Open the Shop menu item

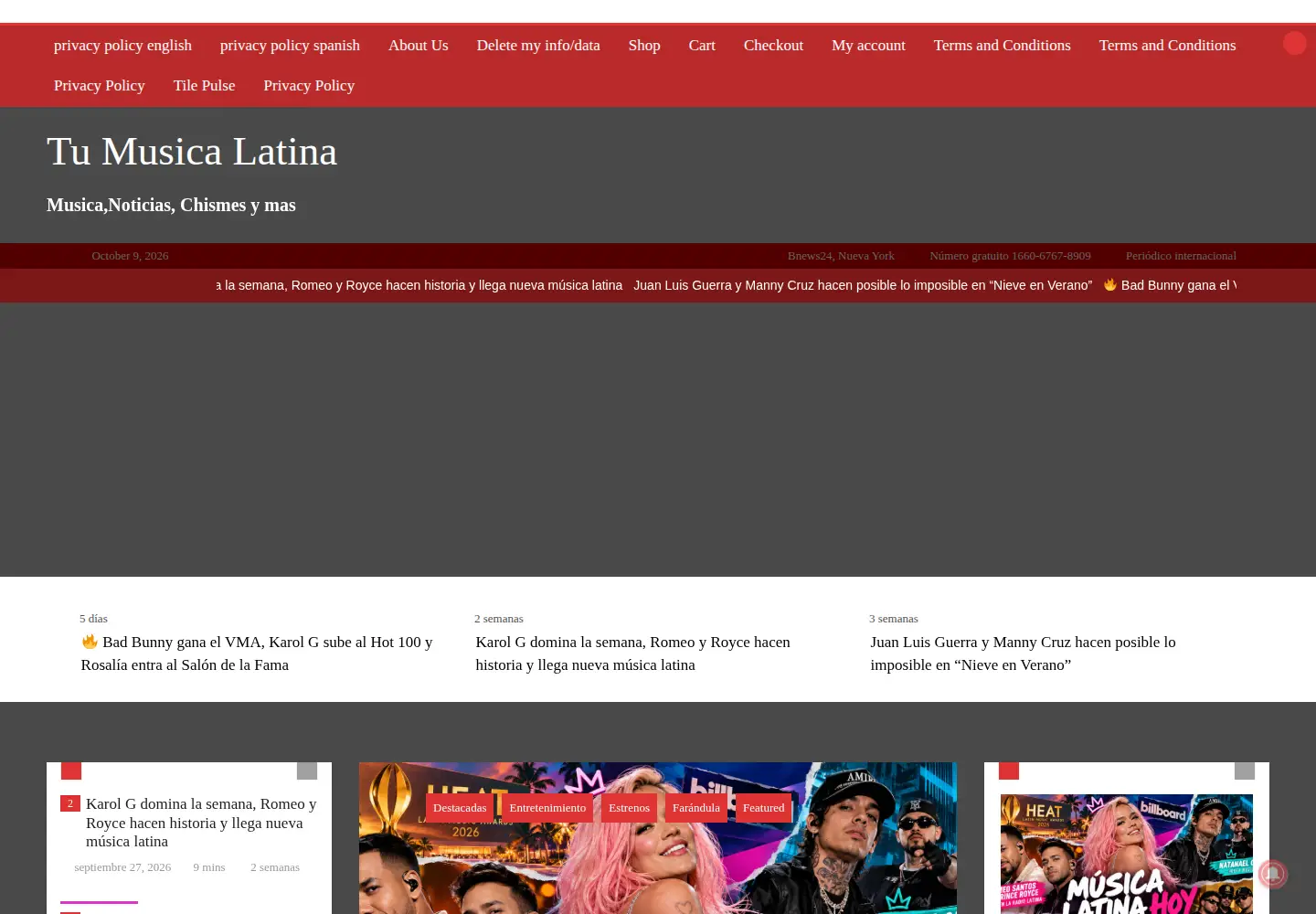tap(644, 45)
